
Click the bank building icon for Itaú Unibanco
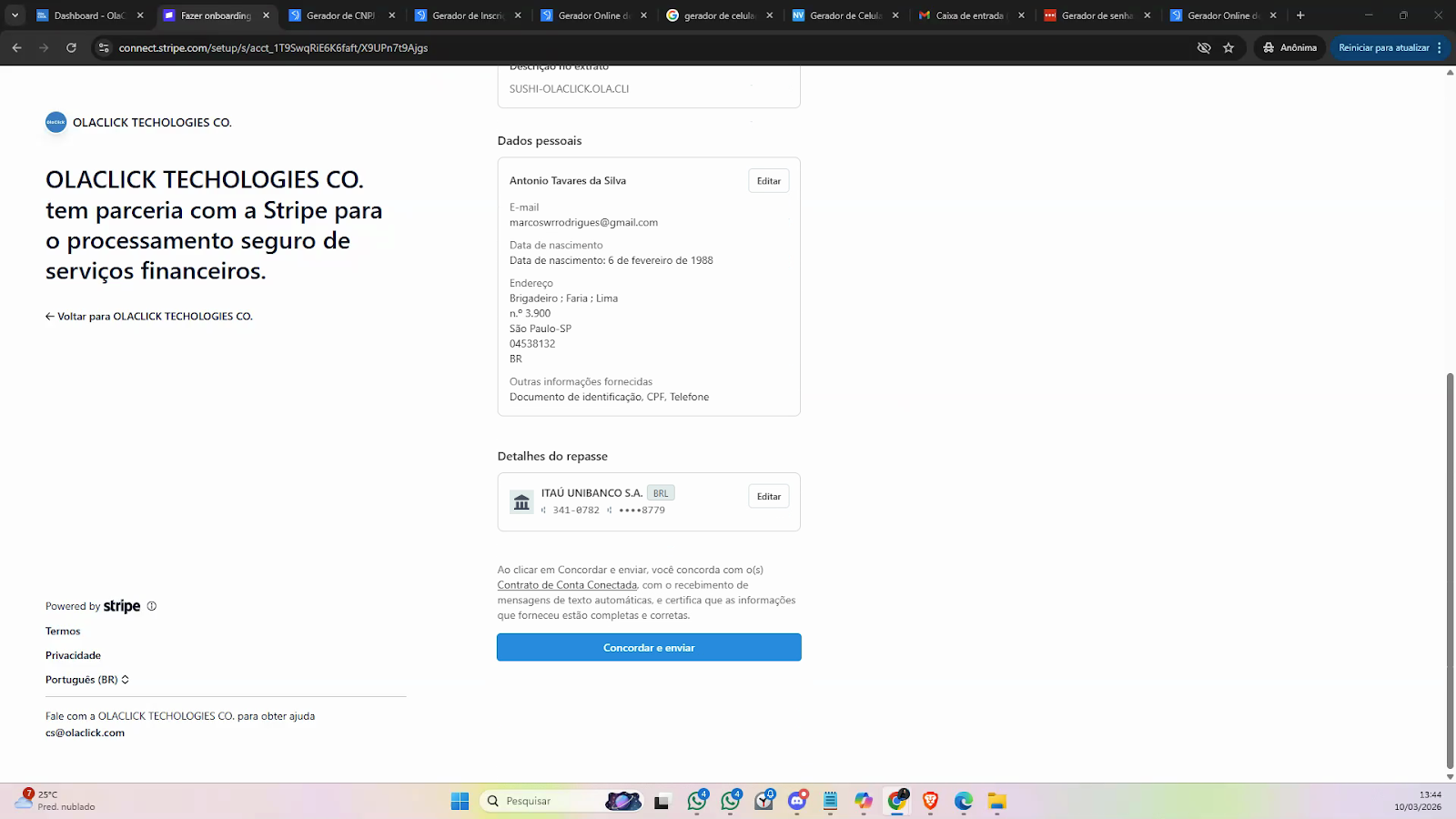(x=521, y=501)
